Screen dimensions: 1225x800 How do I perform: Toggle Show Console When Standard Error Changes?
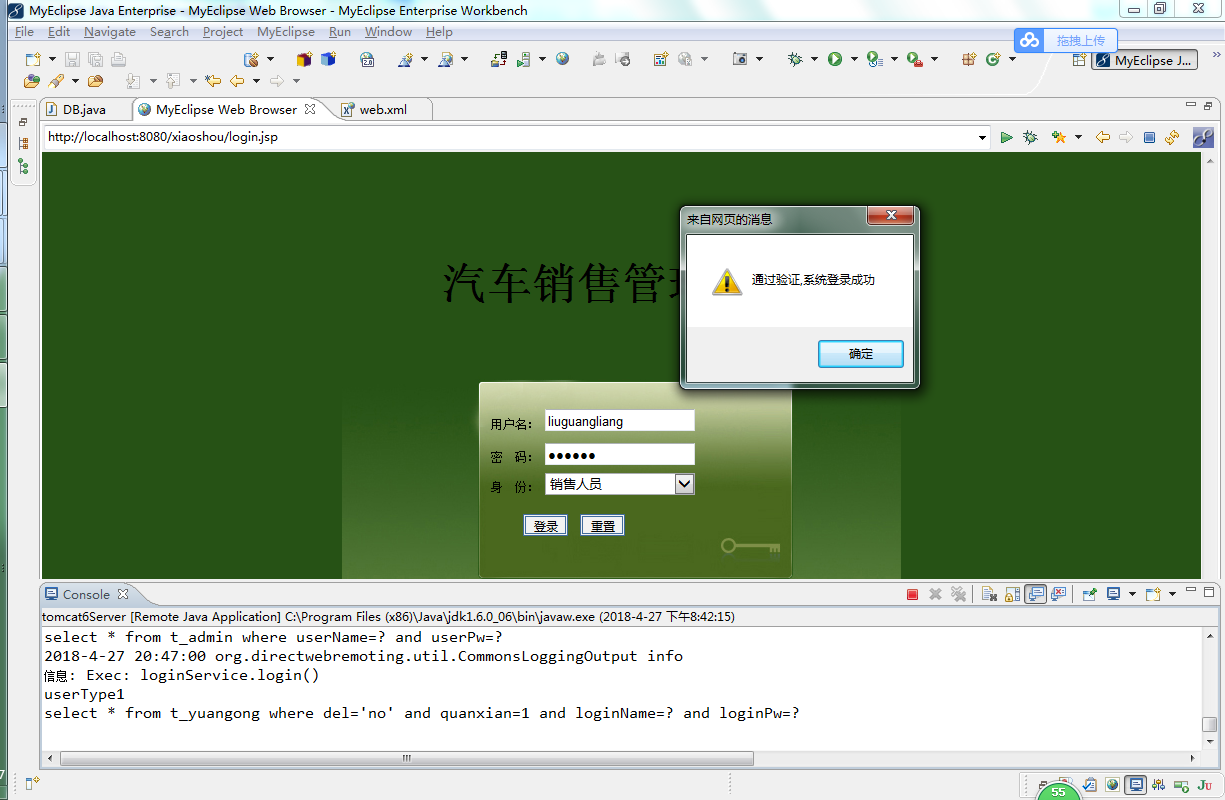[1059, 594]
